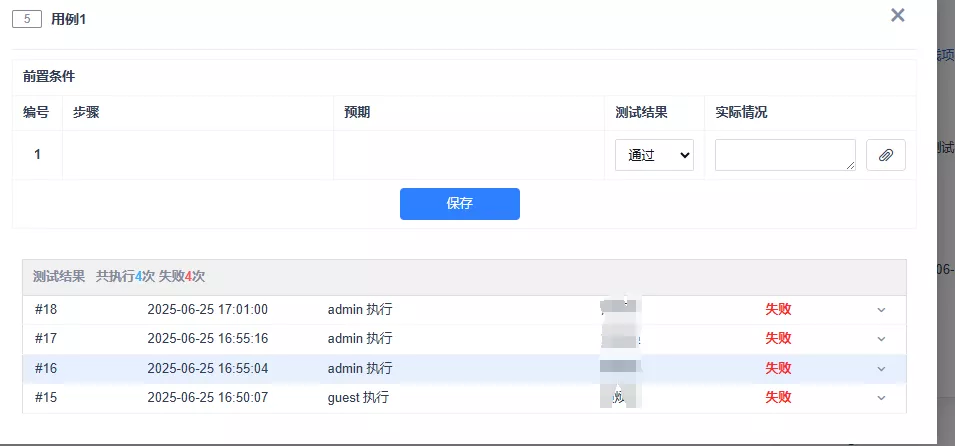
Task: Click the 前置条件 section header
Action: [49, 76]
